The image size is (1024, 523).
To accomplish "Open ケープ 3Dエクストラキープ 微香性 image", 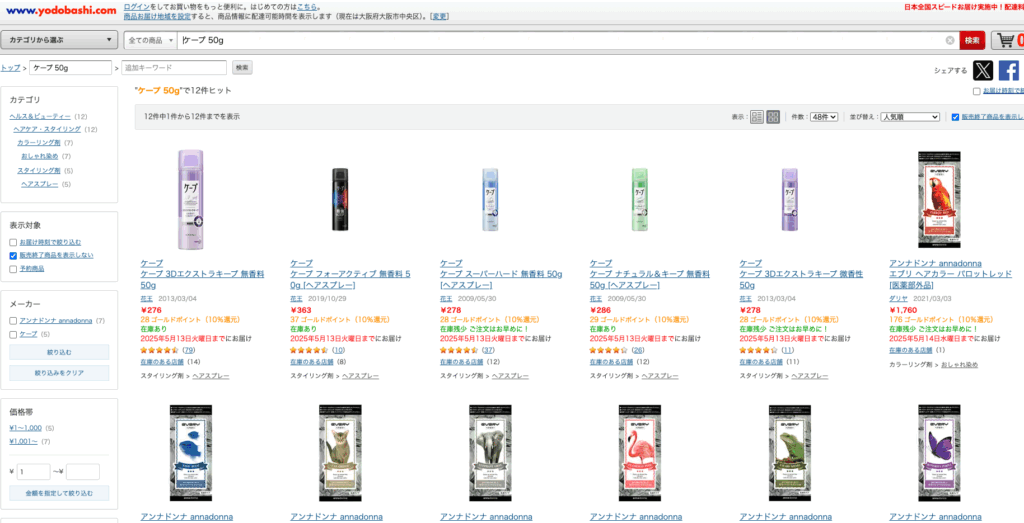I will point(790,200).
